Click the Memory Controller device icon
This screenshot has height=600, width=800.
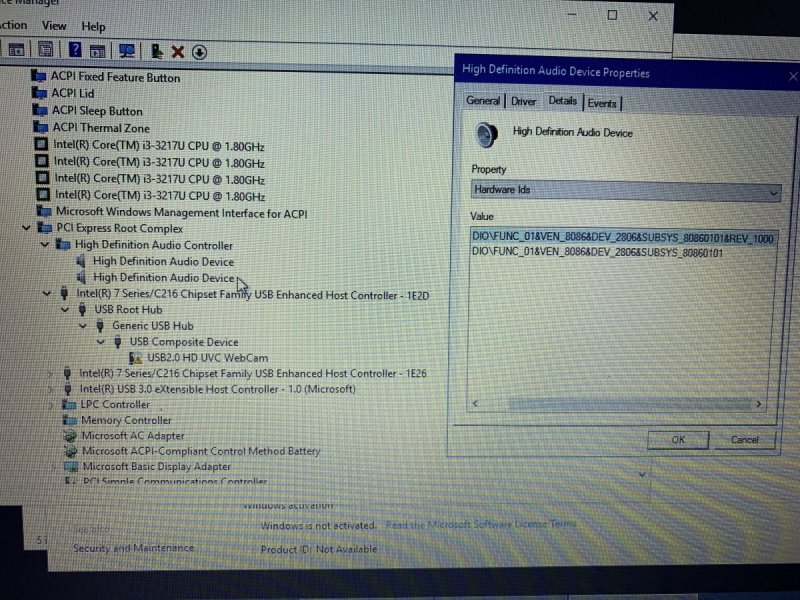69,420
